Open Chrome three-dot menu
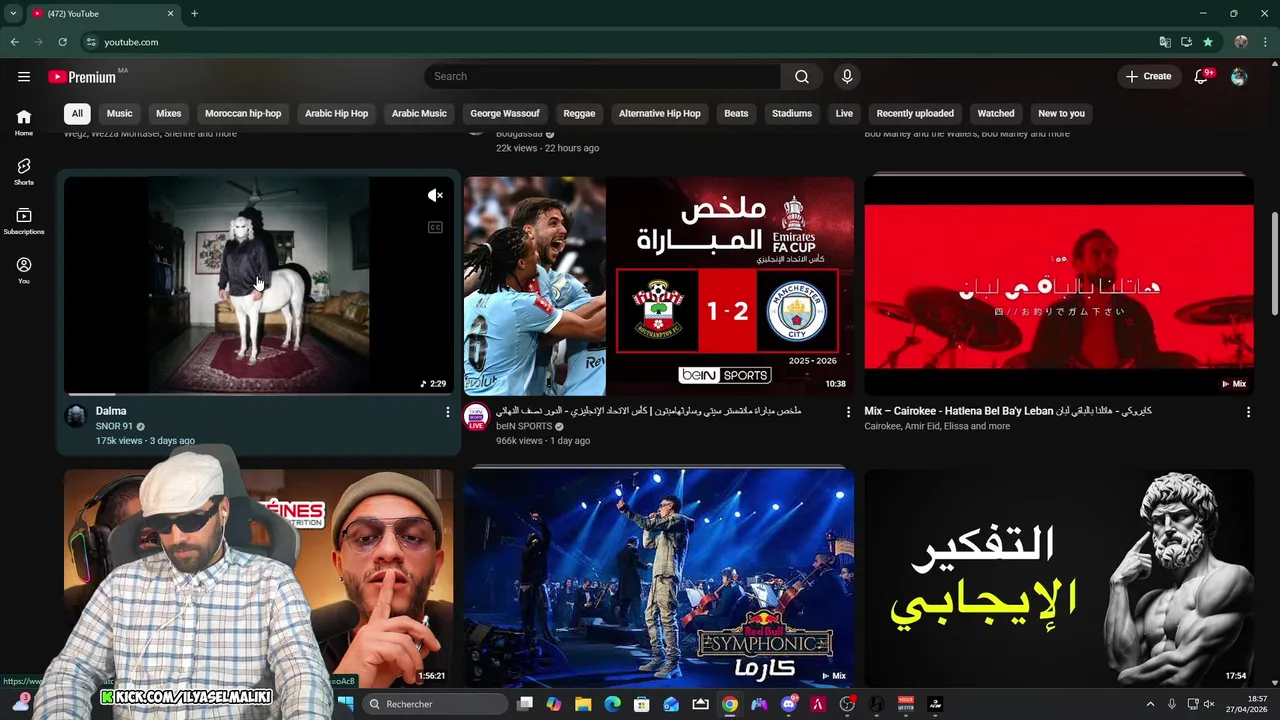The image size is (1280, 720). (1266, 42)
